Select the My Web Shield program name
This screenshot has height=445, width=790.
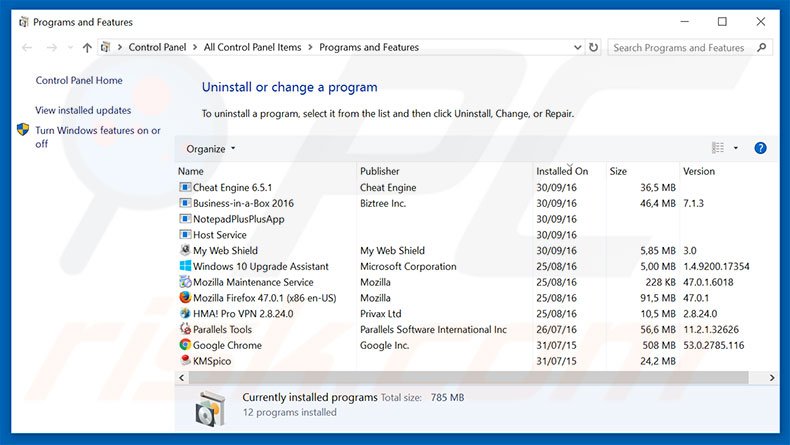[225, 250]
